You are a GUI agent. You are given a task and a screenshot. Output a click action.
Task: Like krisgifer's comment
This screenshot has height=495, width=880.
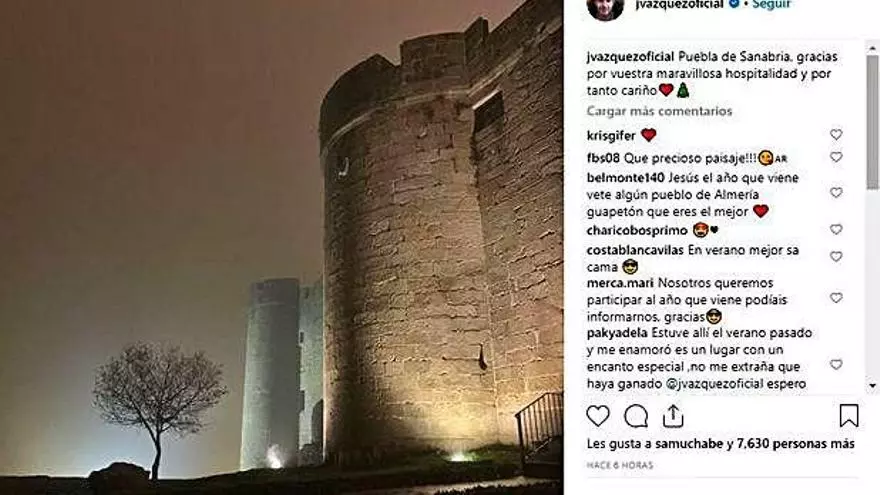(836, 135)
